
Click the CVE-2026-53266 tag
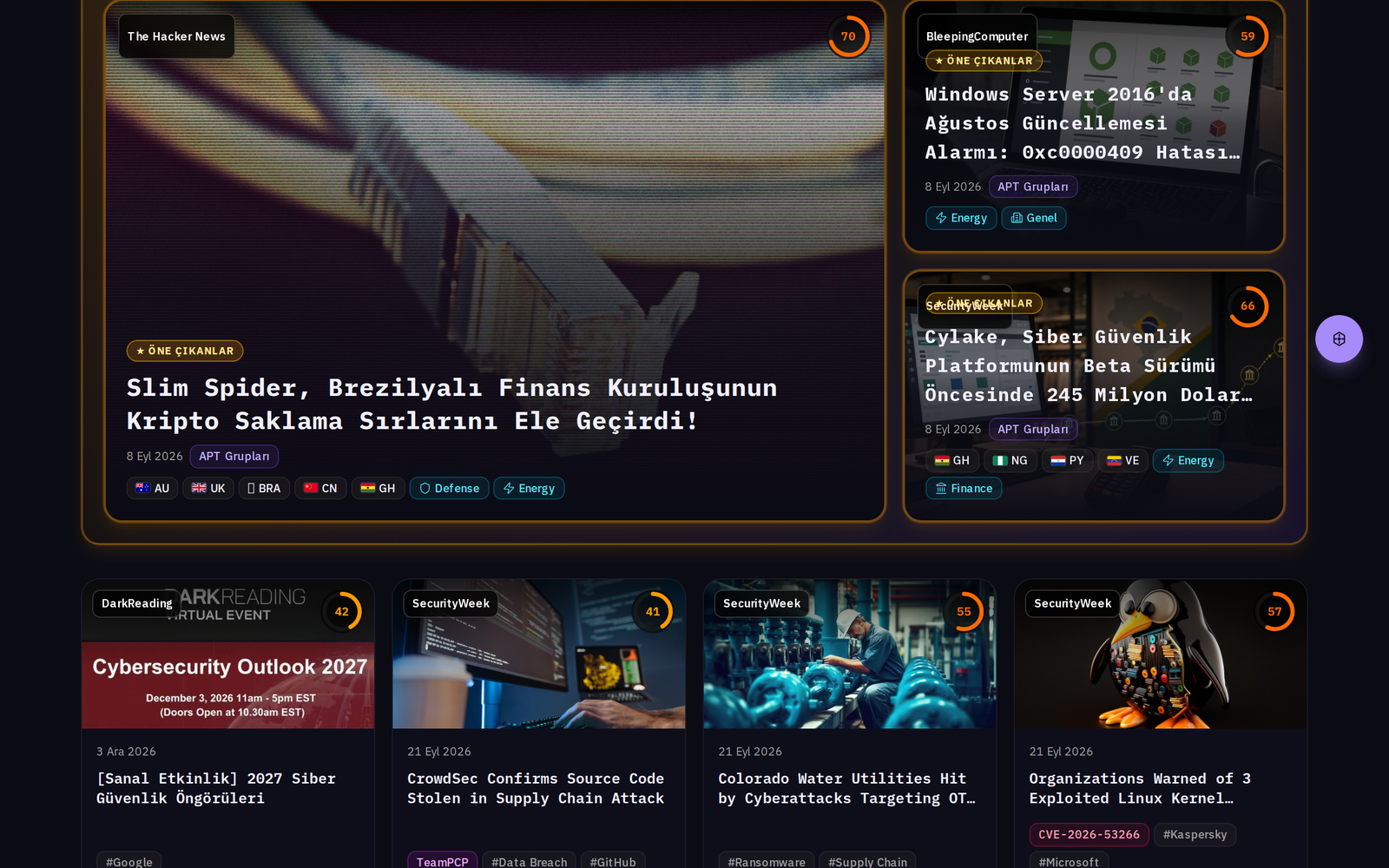(1089, 835)
